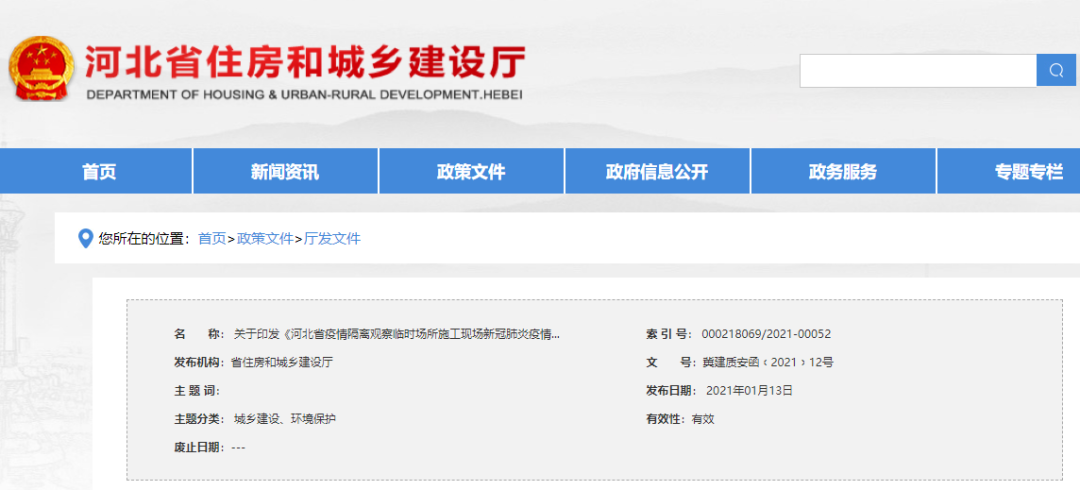Click 首页 in the breadcrumb trail
Image resolution: width=1080 pixels, height=490 pixels.
pos(212,239)
